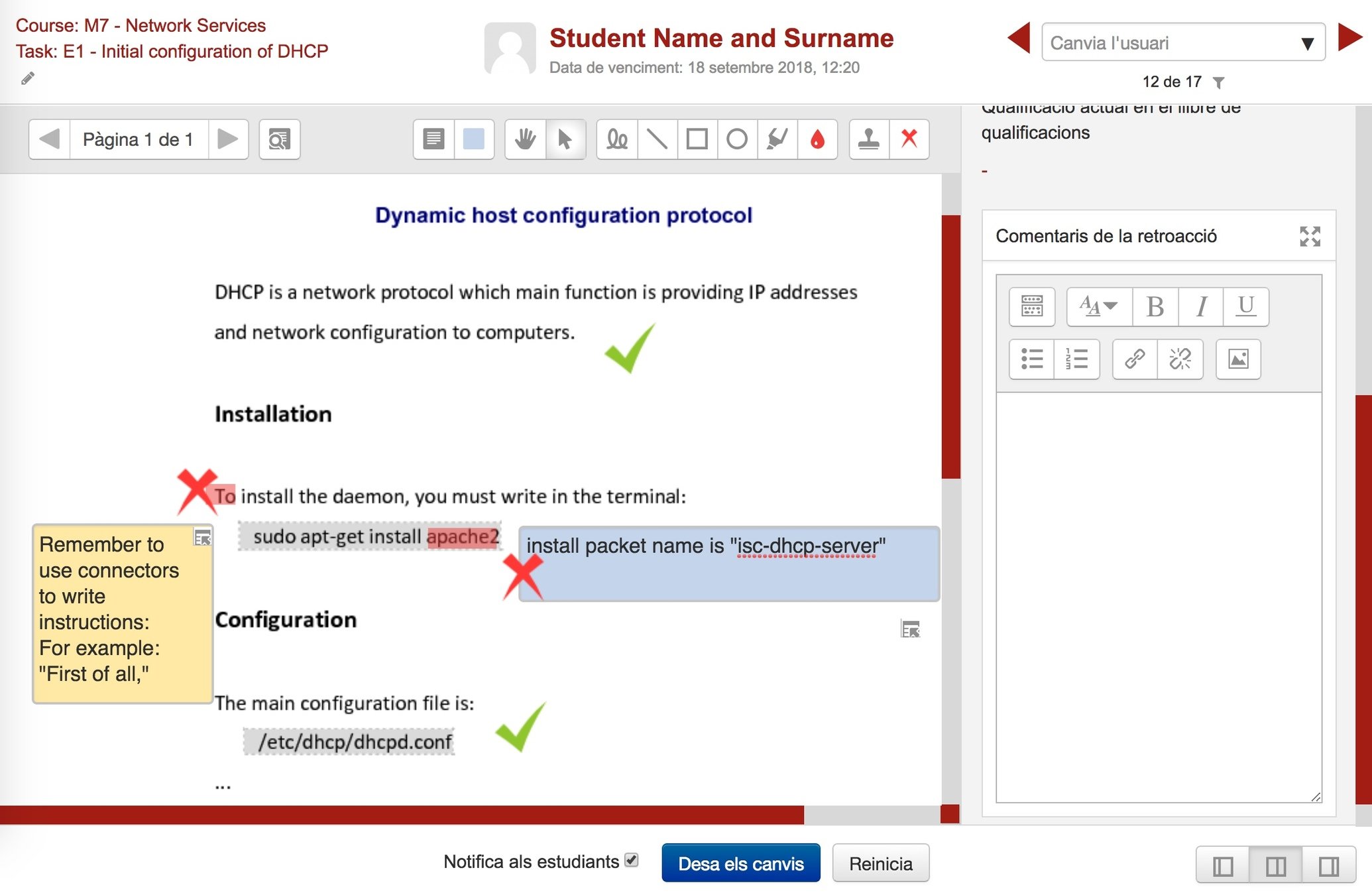Toggle Notifica als estudiants checkbox
The height and width of the screenshot is (895, 1372).
(631, 860)
